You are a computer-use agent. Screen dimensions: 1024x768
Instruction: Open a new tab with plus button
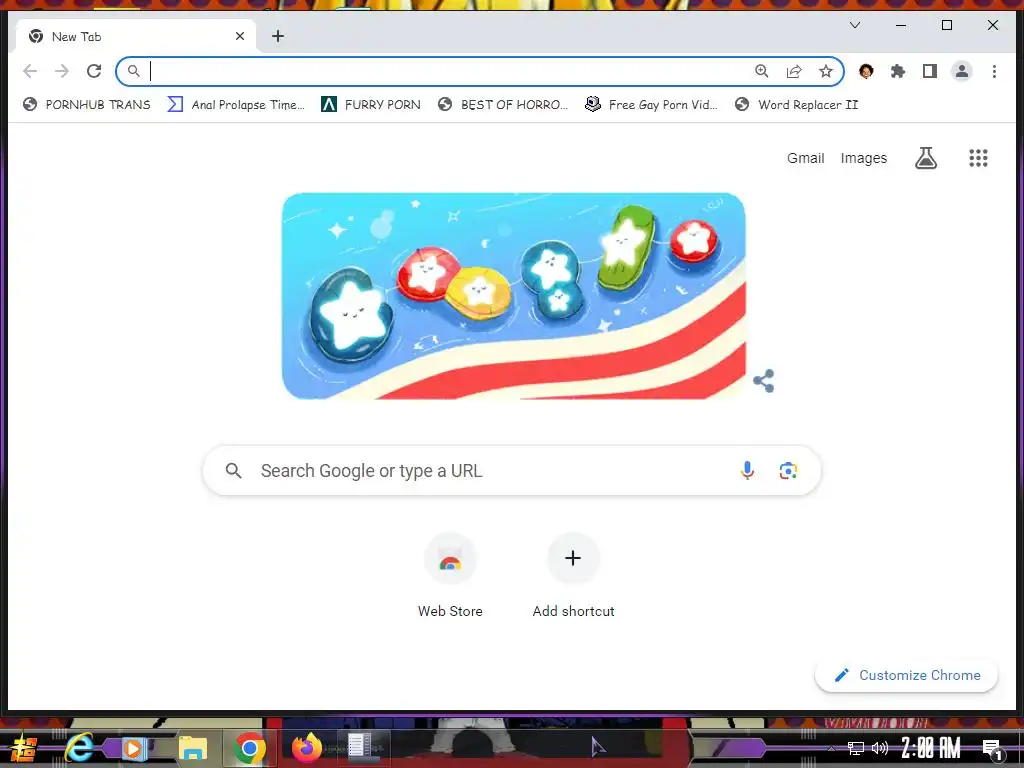[278, 36]
